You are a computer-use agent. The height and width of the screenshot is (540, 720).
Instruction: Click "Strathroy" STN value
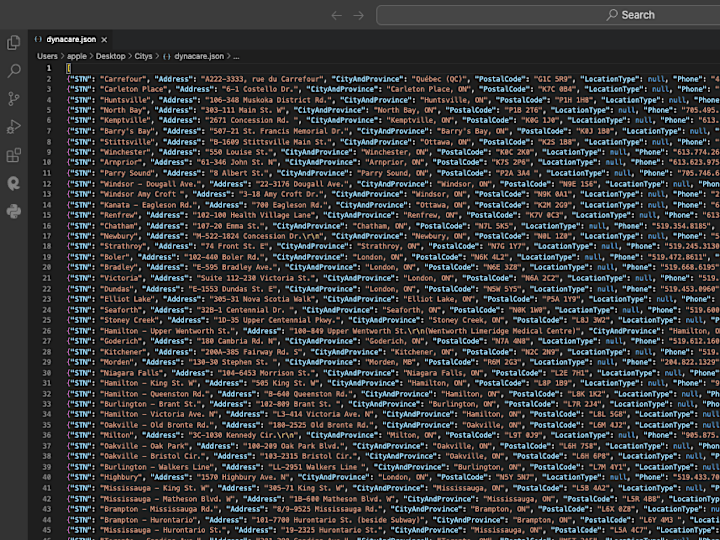click(123, 247)
